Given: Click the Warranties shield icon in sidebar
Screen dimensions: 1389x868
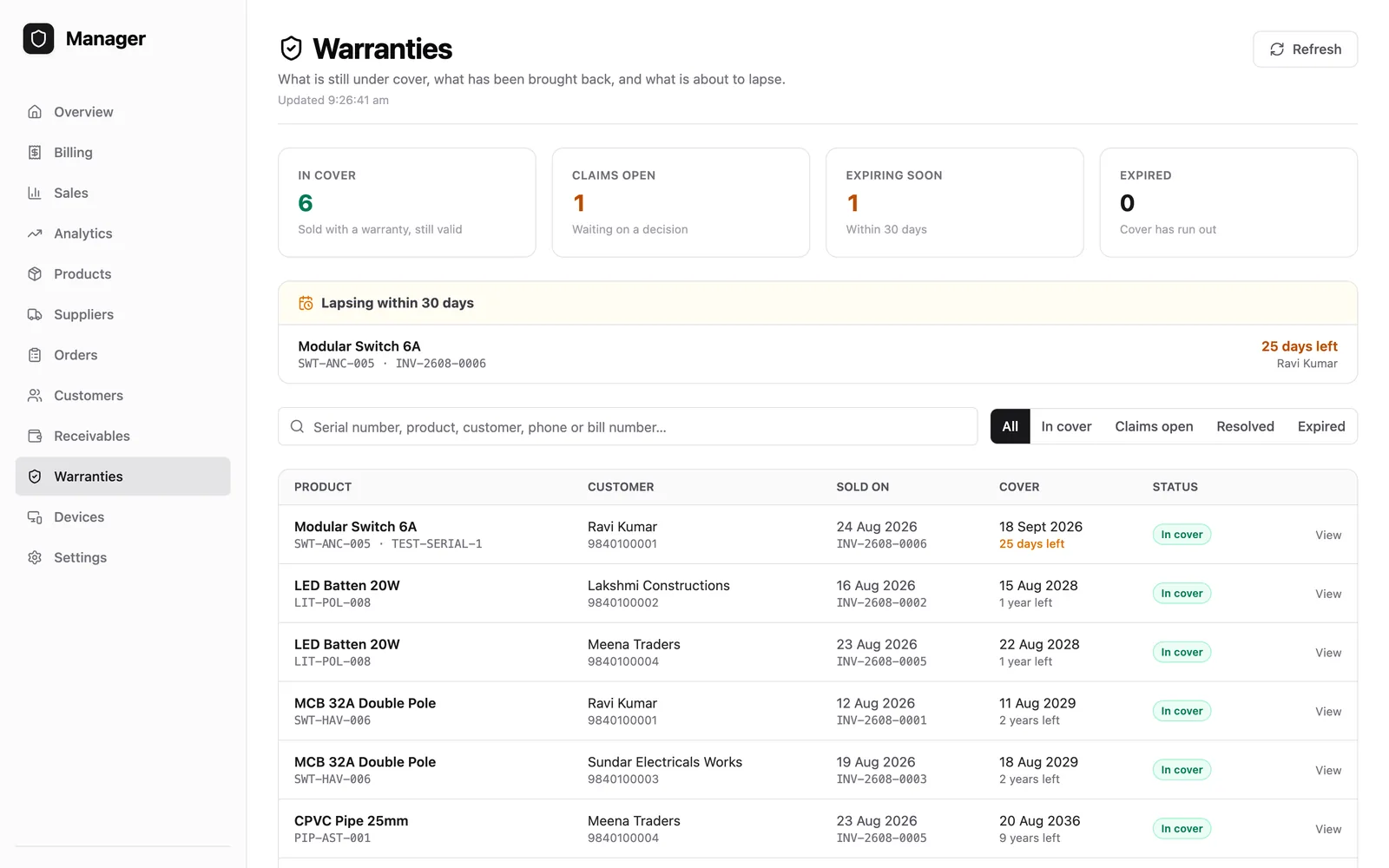Looking at the screenshot, I should tap(35, 477).
